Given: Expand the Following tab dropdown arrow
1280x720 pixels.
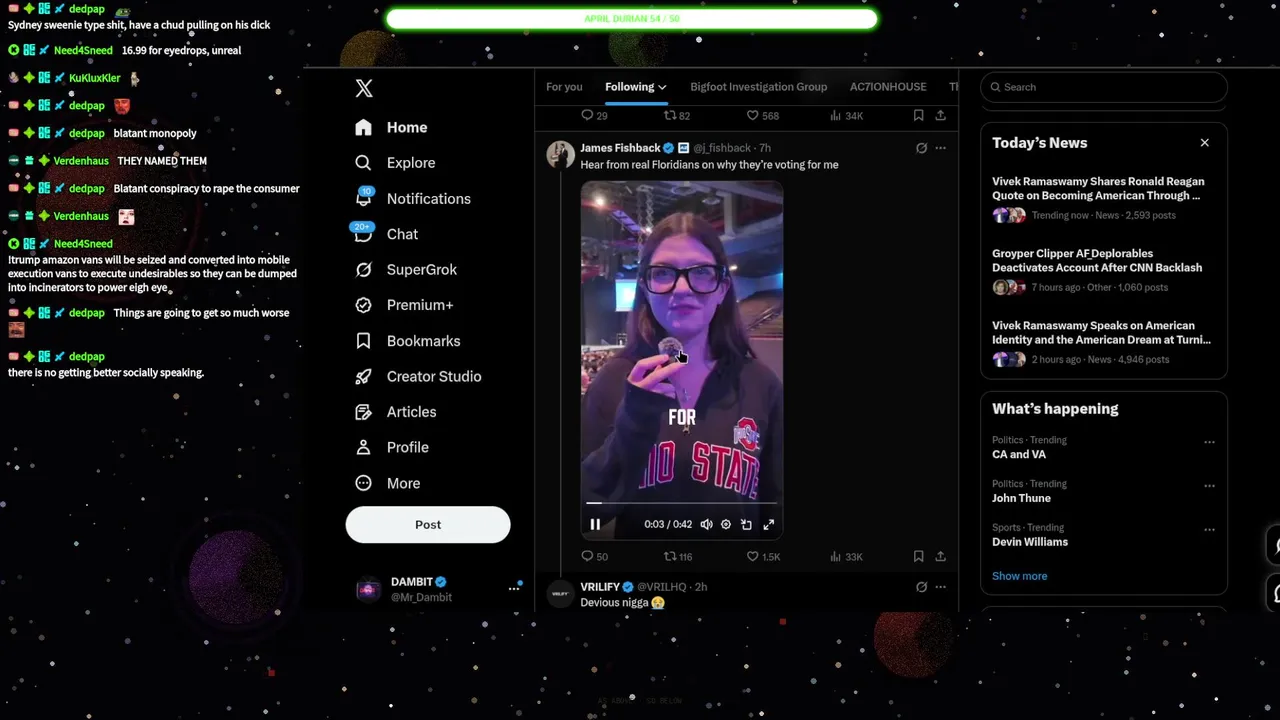Looking at the screenshot, I should pos(662,87).
